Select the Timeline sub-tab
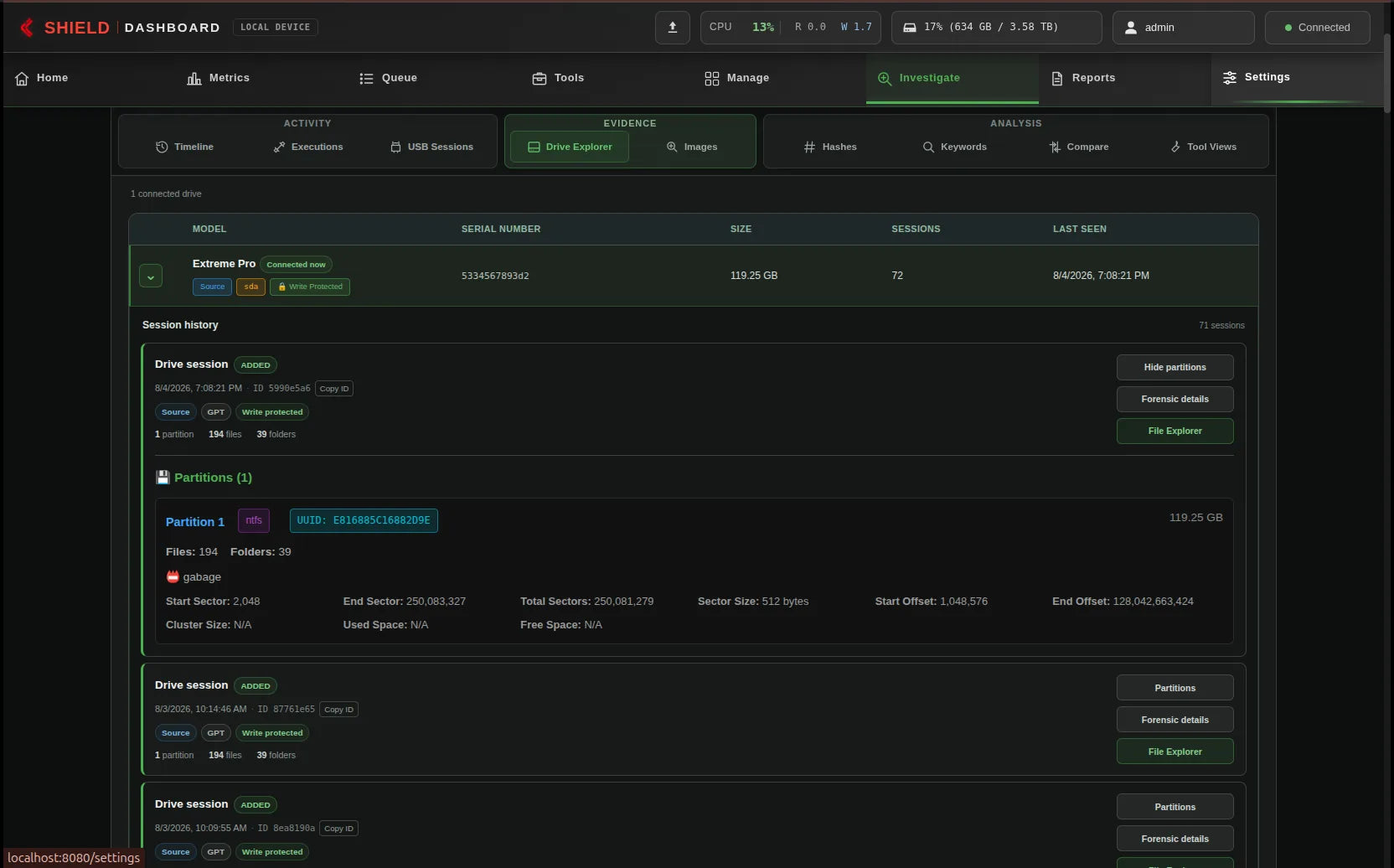The width and height of the screenshot is (1394, 868). pyautogui.click(x=184, y=147)
